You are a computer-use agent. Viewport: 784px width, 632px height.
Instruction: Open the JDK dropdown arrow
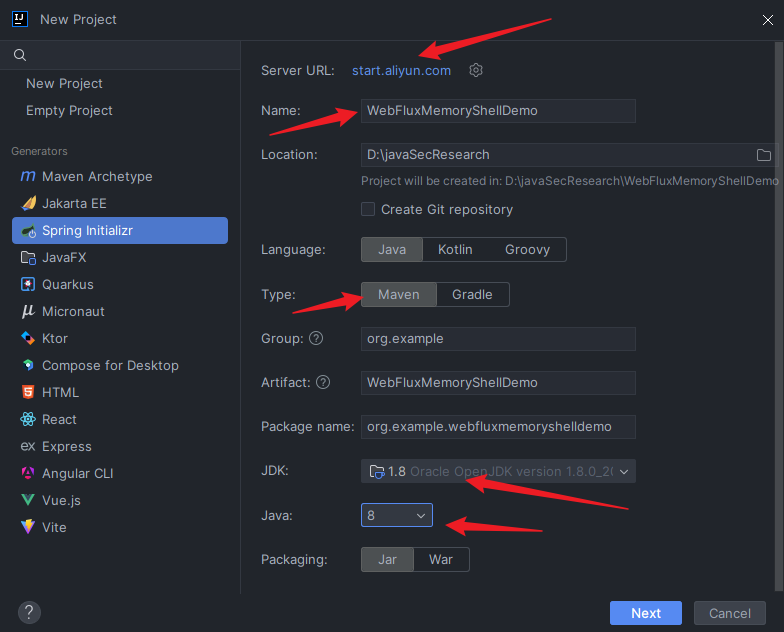coord(624,472)
